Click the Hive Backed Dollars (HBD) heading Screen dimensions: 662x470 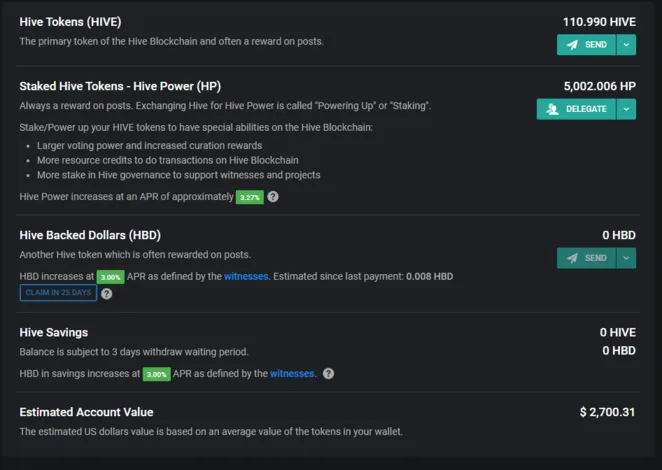tap(90, 235)
